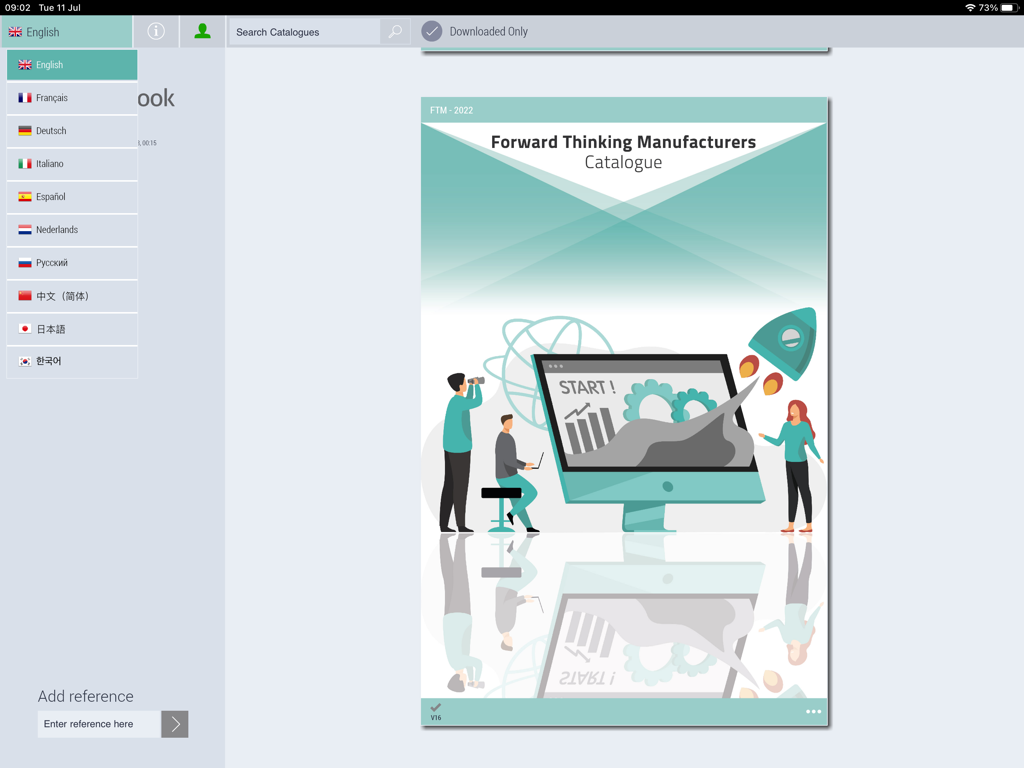Select the English option in the language list
The width and height of the screenshot is (1024, 768).
pyautogui.click(x=72, y=64)
